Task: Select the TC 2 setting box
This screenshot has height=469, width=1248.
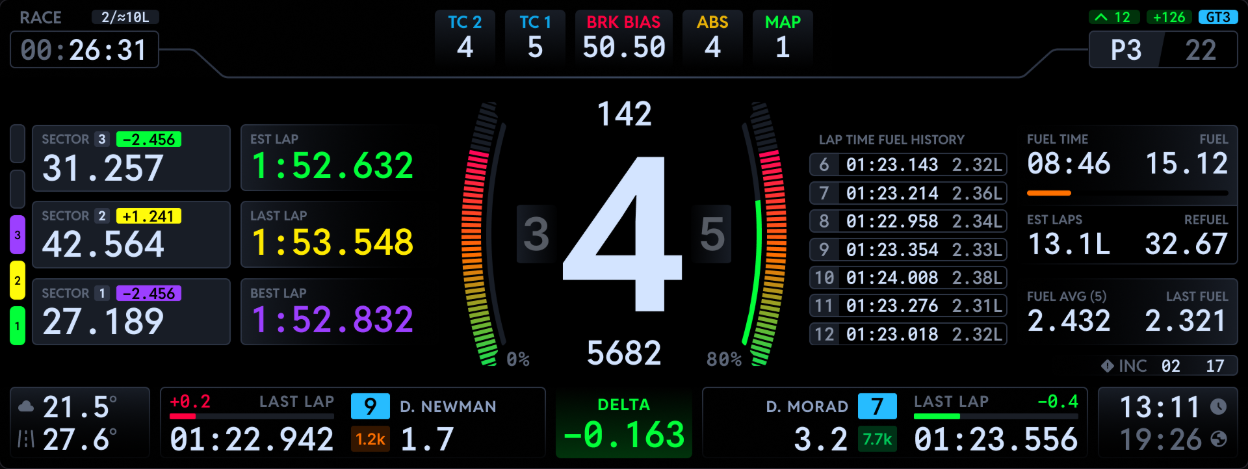Action: [x=465, y=37]
